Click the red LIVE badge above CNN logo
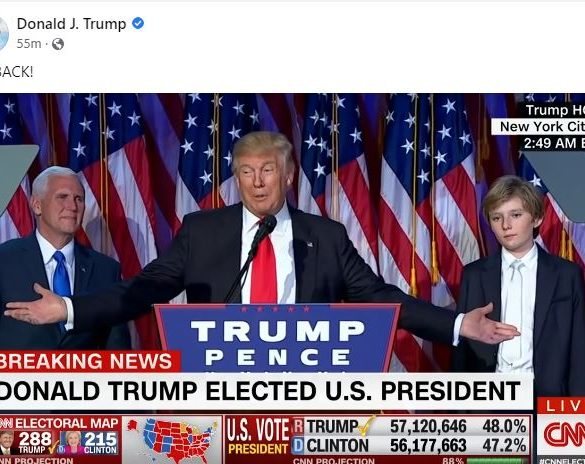 pos(561,406)
